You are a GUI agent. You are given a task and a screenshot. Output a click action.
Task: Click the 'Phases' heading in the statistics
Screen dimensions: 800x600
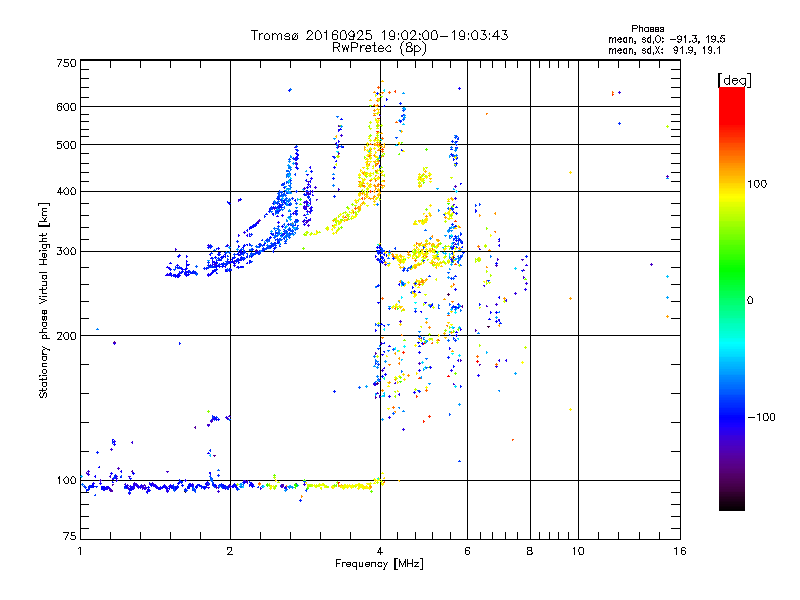click(x=647, y=29)
